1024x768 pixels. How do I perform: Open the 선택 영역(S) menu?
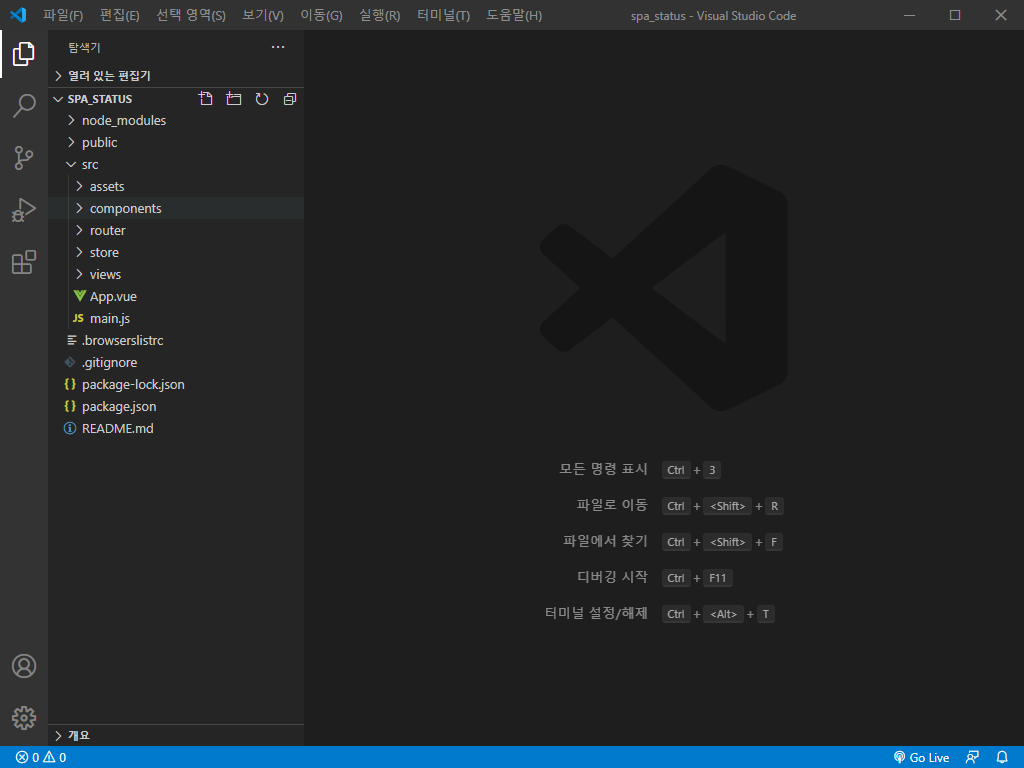pyautogui.click(x=191, y=15)
